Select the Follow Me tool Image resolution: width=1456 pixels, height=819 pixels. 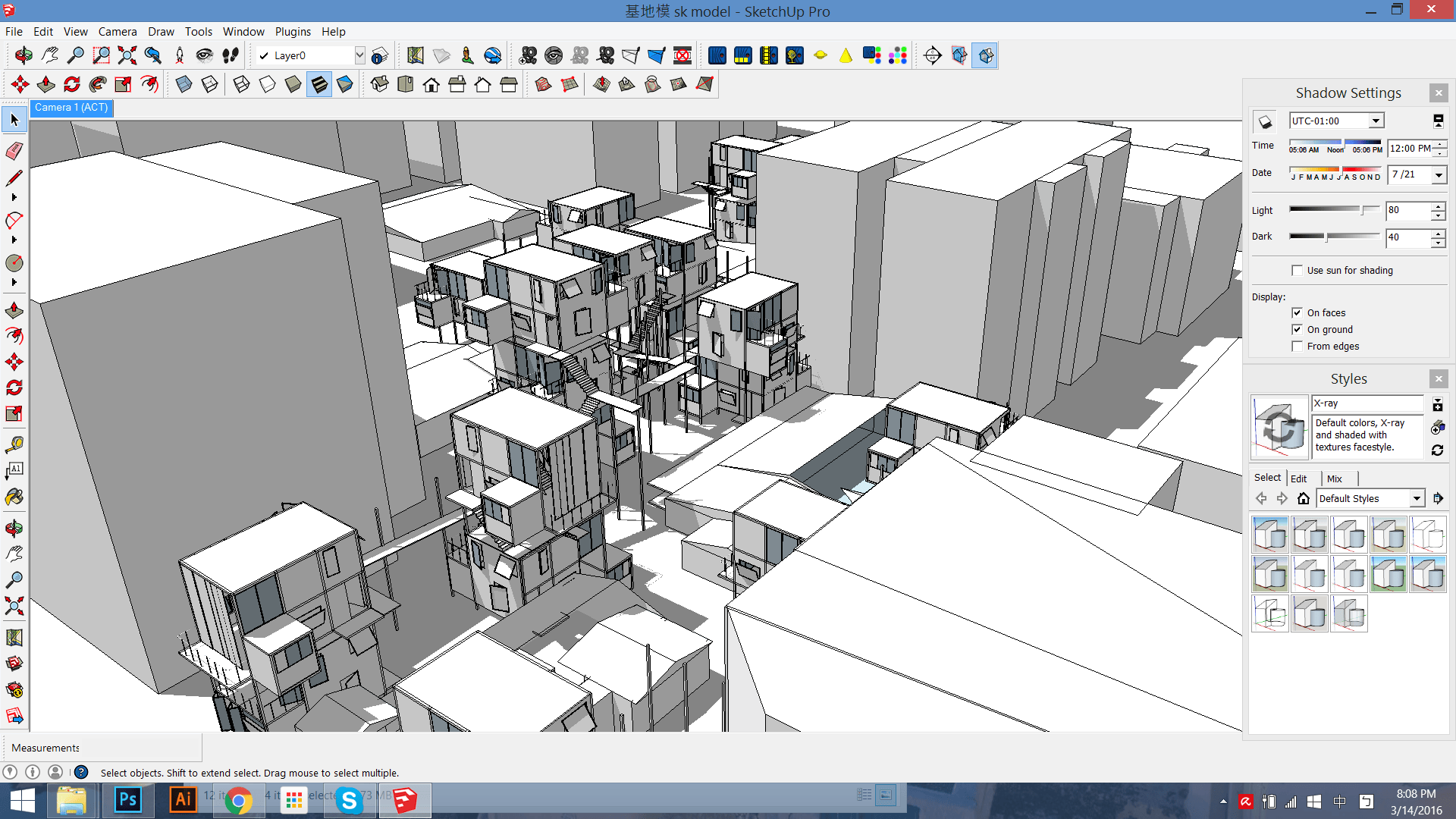(98, 84)
